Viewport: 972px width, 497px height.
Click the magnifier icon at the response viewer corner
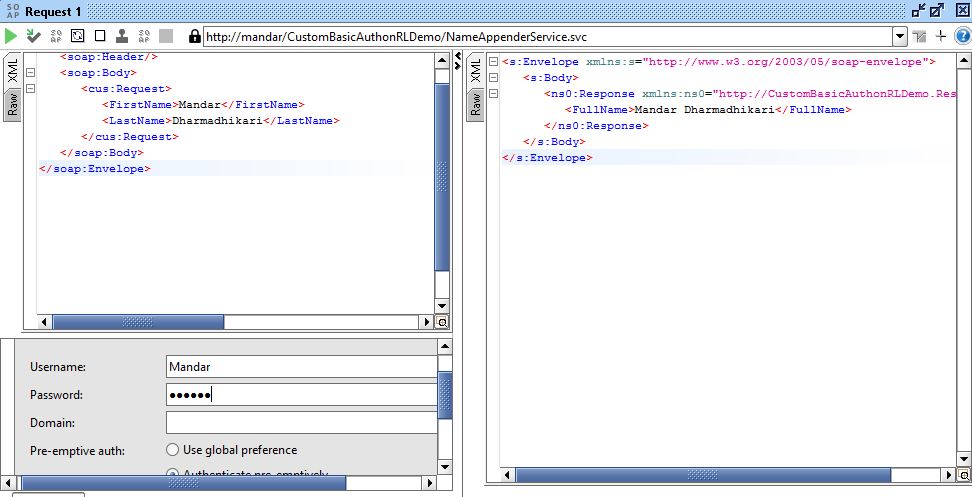(x=963, y=475)
